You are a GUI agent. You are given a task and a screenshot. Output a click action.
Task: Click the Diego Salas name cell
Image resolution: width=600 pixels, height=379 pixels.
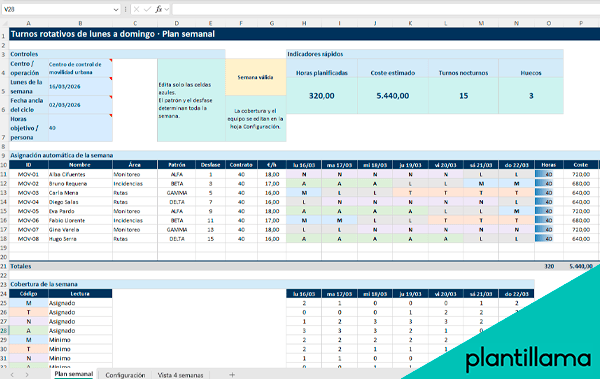coord(80,202)
